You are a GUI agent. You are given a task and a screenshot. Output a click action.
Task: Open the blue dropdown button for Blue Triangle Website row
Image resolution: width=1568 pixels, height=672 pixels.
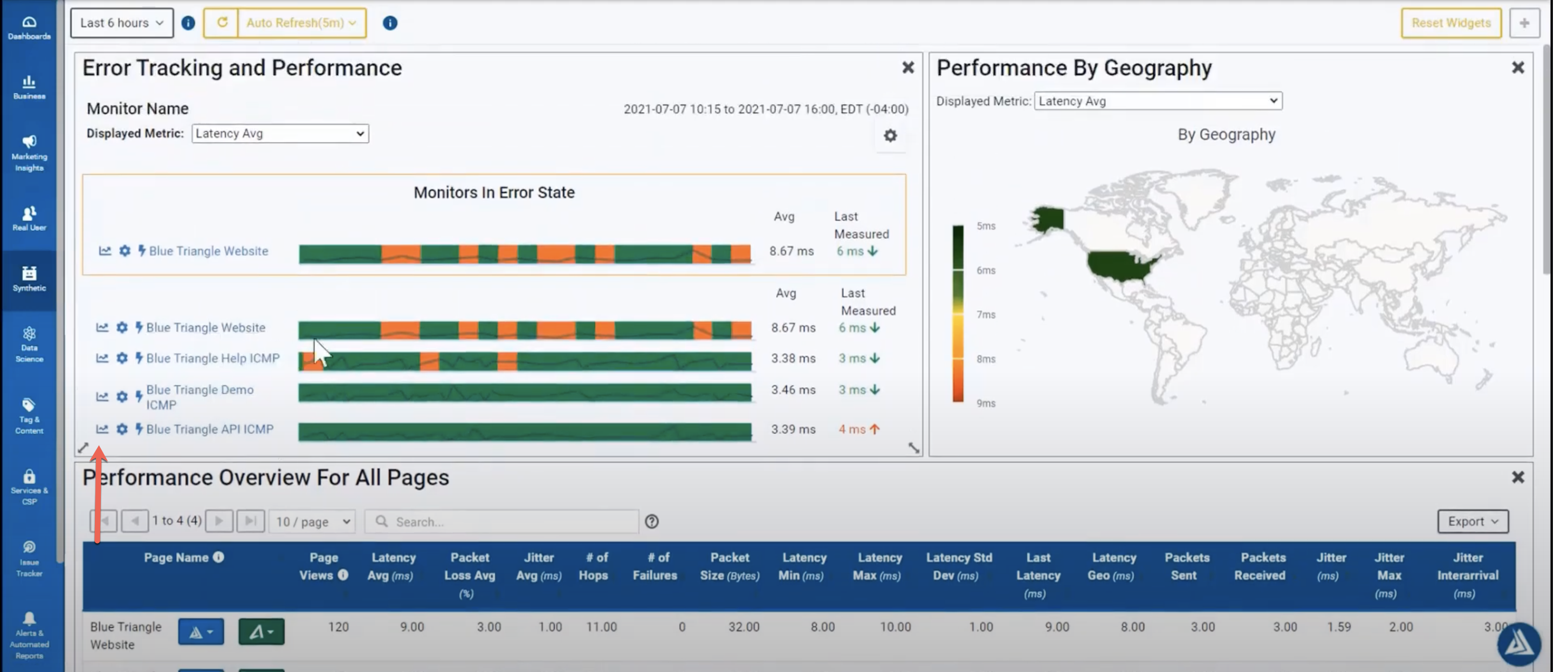pos(201,632)
